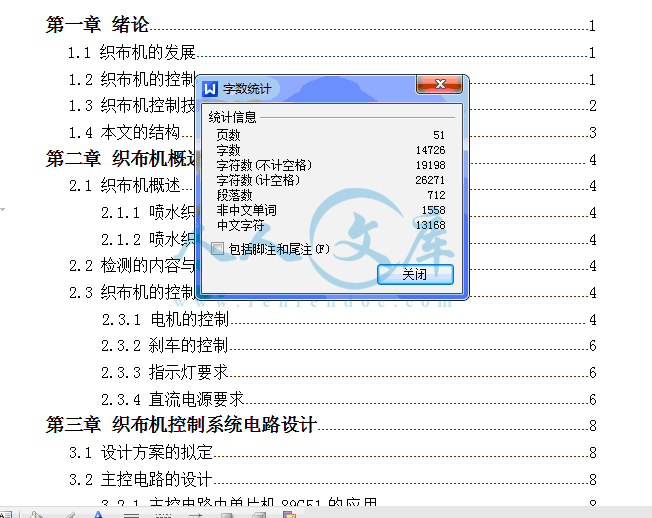Screen dimensions: 652x518
Task: Click page number of 第一章 绪论 row
Action: 592,26
